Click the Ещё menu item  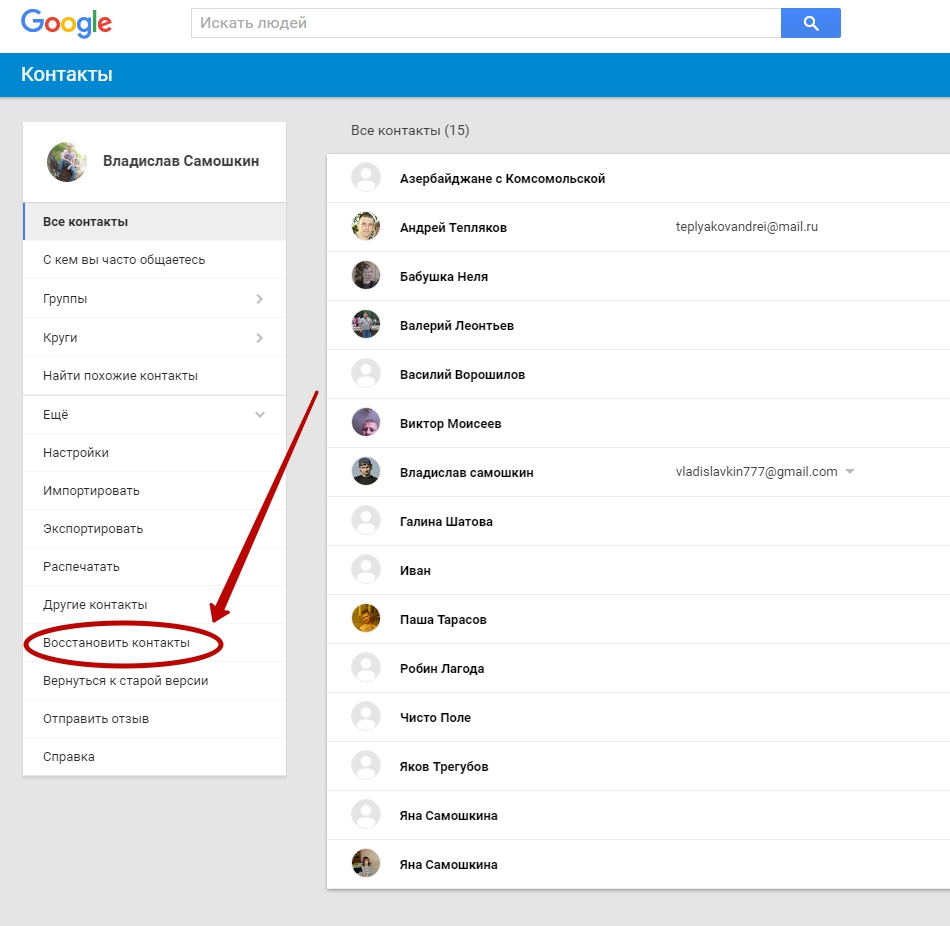point(154,415)
